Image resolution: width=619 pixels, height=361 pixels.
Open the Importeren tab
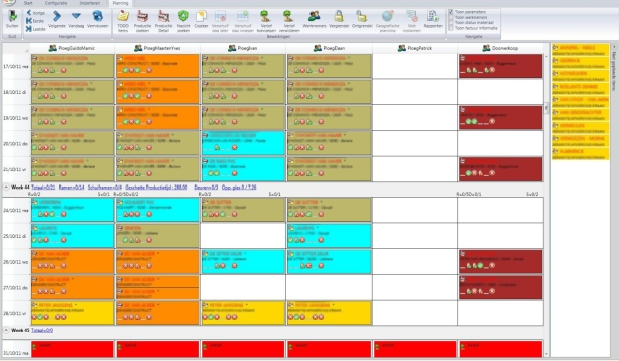click(x=90, y=3)
